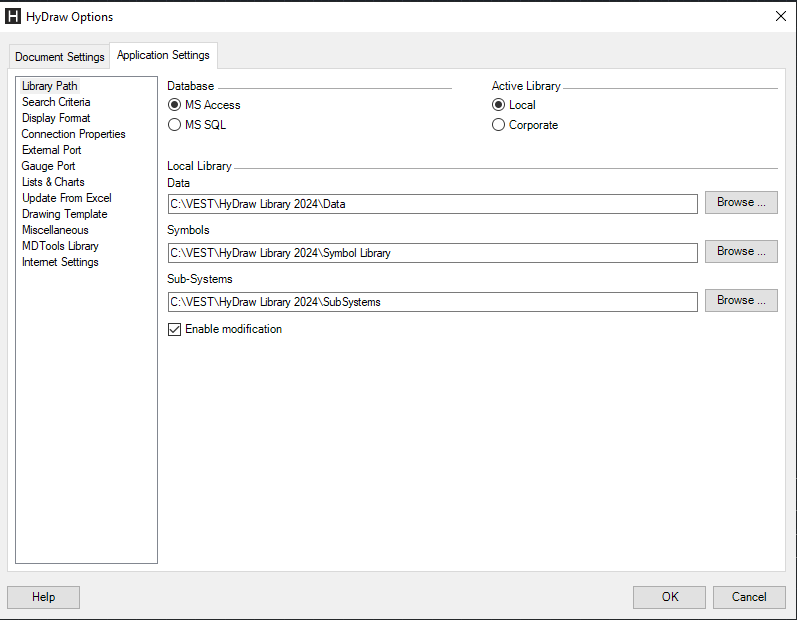The height and width of the screenshot is (620, 797).
Task: Open the Connection Properties settings
Action: pos(73,134)
